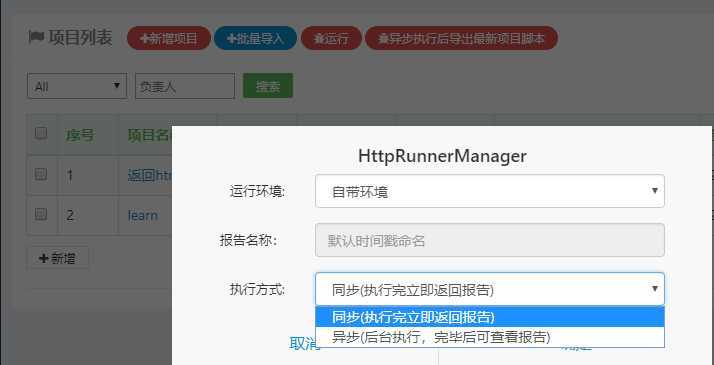Click the green 搜索 button
This screenshot has height=365, width=714.
point(268,86)
